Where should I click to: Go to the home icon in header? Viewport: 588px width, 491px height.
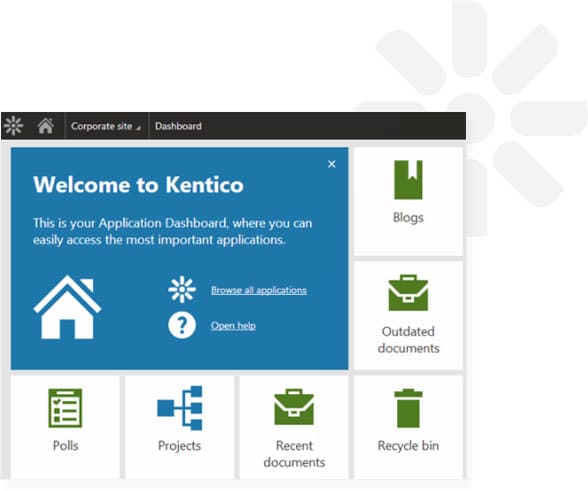(x=45, y=126)
